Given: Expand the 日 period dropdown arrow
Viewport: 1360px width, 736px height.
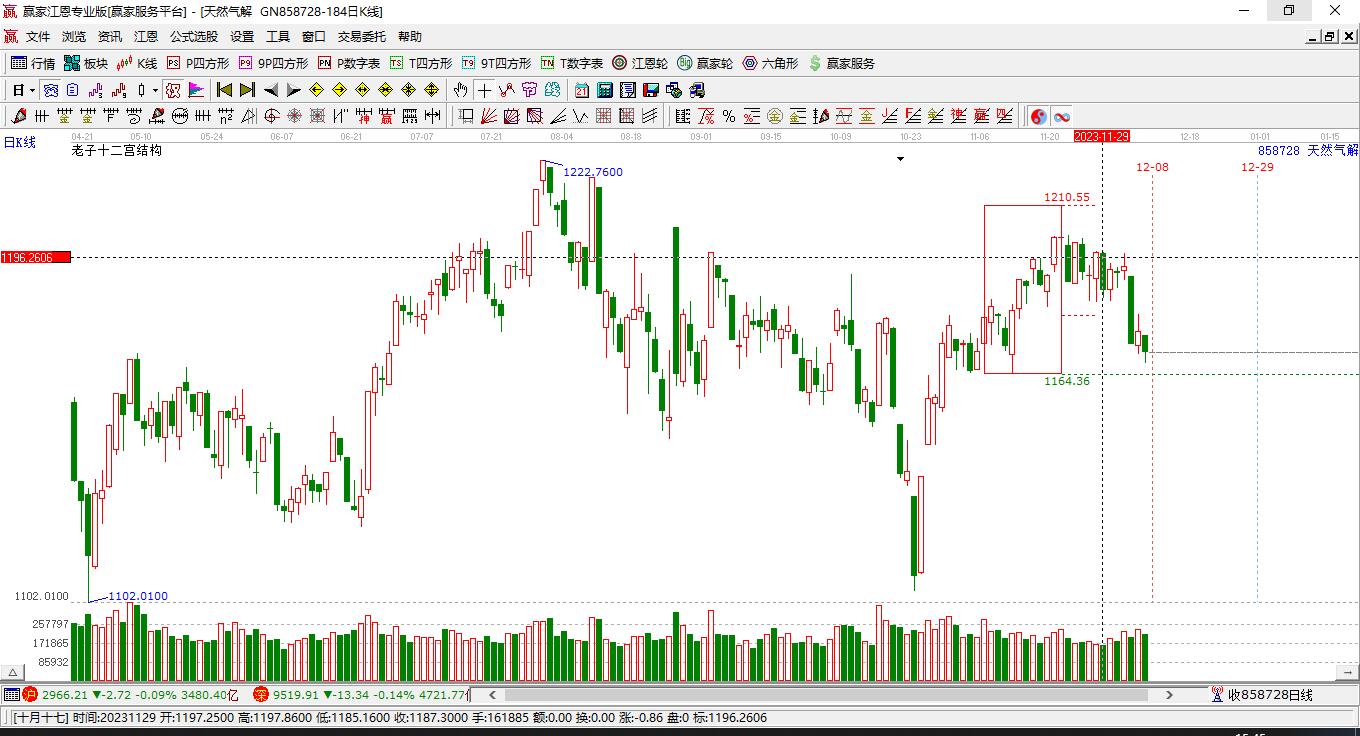Looking at the screenshot, I should coord(32,90).
